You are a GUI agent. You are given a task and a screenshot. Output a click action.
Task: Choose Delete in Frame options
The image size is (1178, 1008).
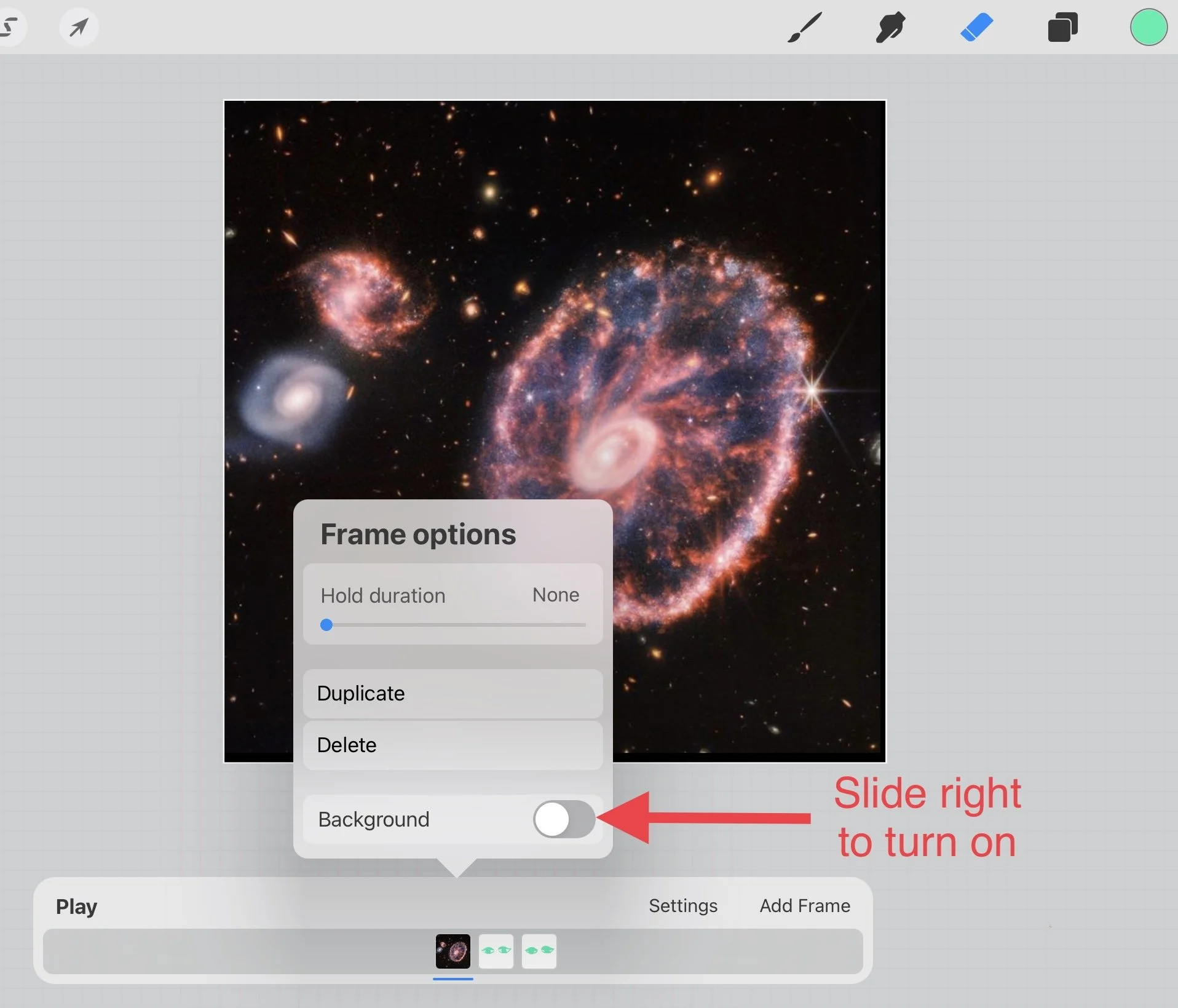pyautogui.click(x=453, y=745)
